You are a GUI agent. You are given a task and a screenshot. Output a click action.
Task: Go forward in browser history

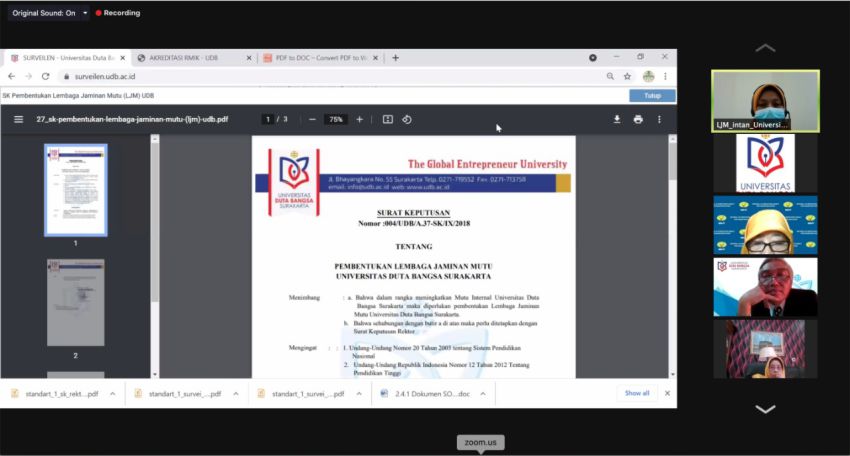28,76
